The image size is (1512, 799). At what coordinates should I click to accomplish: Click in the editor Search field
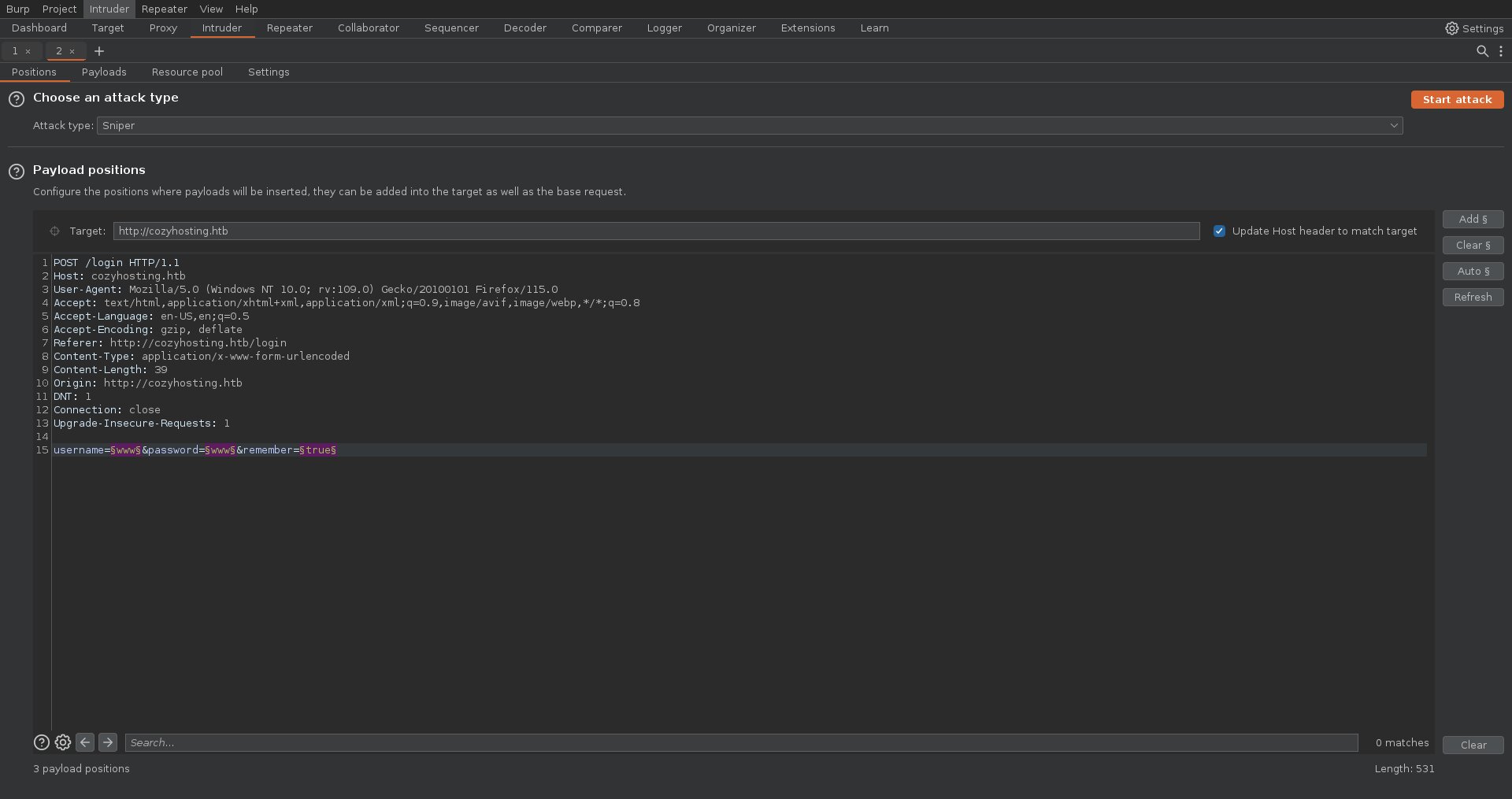click(x=741, y=743)
